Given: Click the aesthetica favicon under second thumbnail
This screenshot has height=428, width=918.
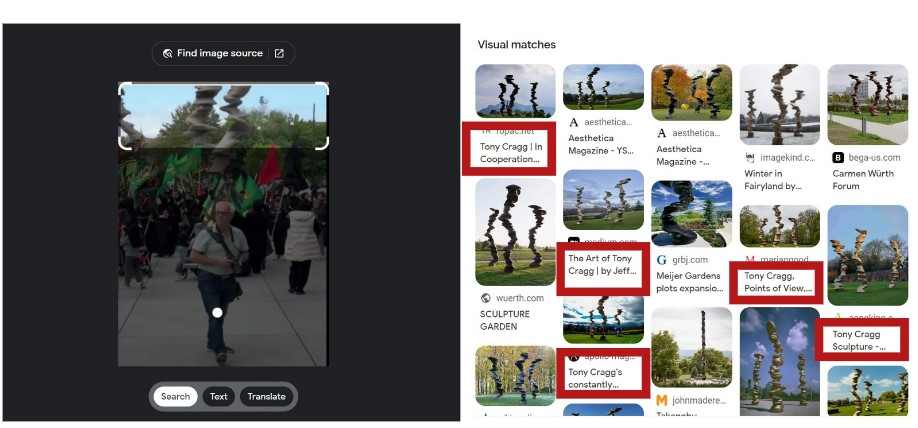Looking at the screenshot, I should 574,122.
